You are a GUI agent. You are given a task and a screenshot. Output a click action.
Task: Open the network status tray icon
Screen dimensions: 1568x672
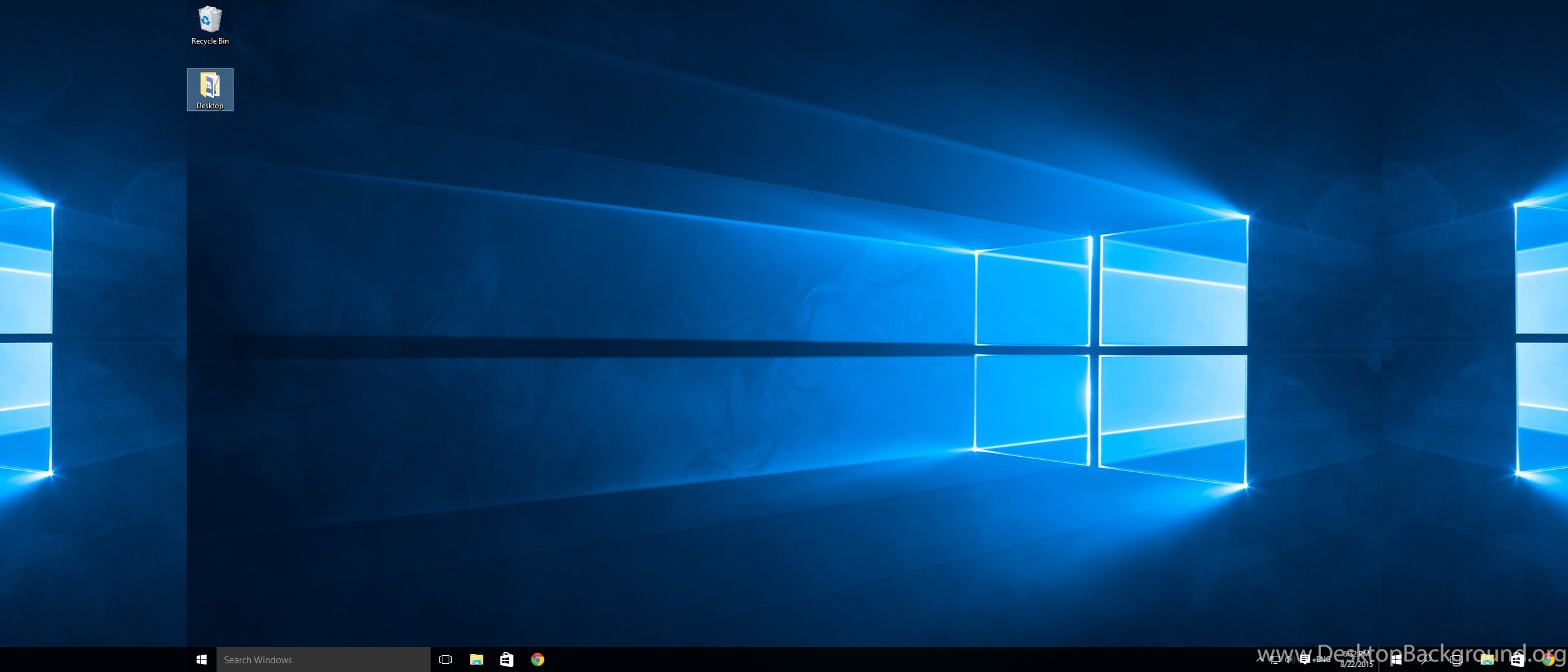tap(1274, 660)
